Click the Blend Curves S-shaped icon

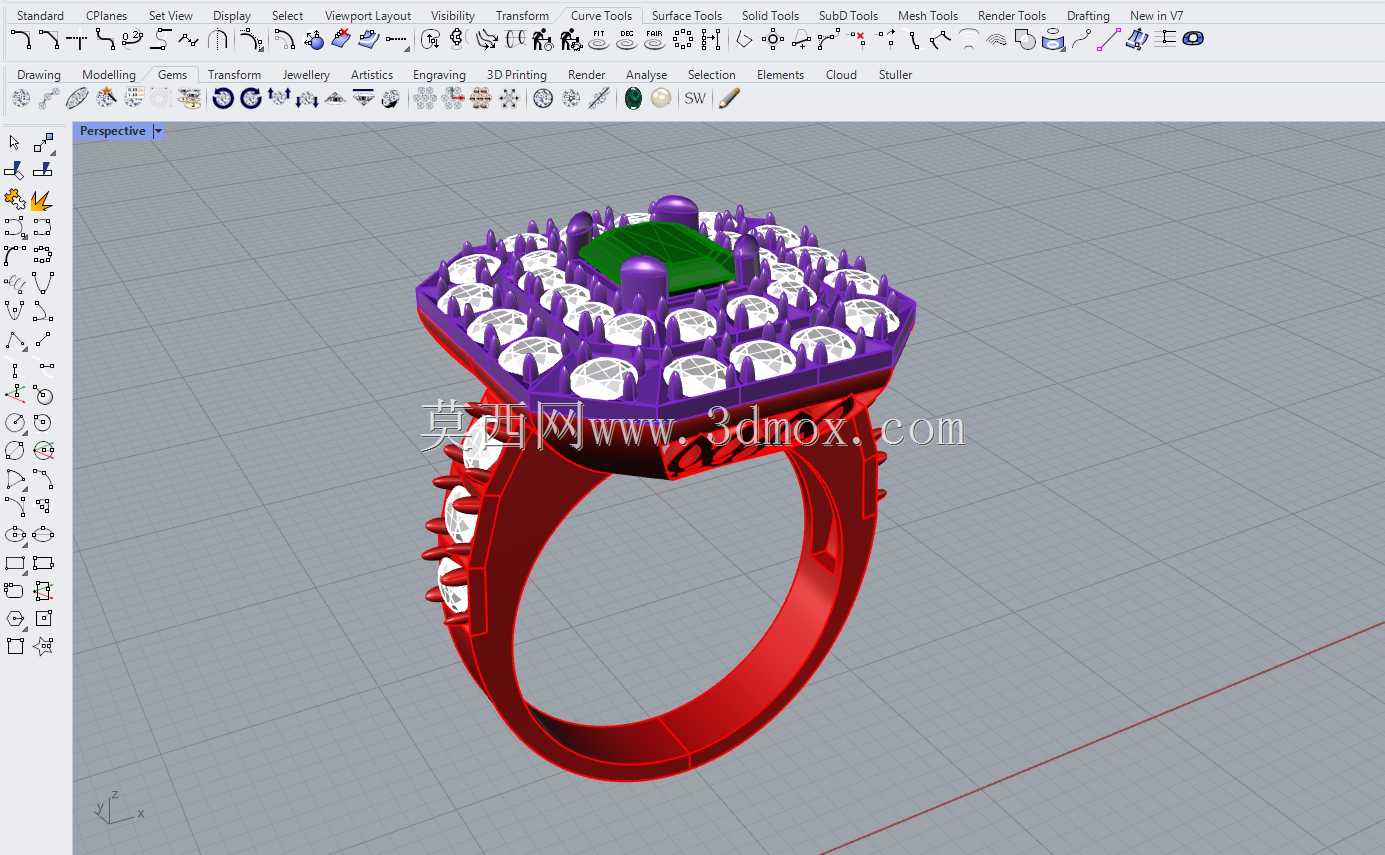105,40
